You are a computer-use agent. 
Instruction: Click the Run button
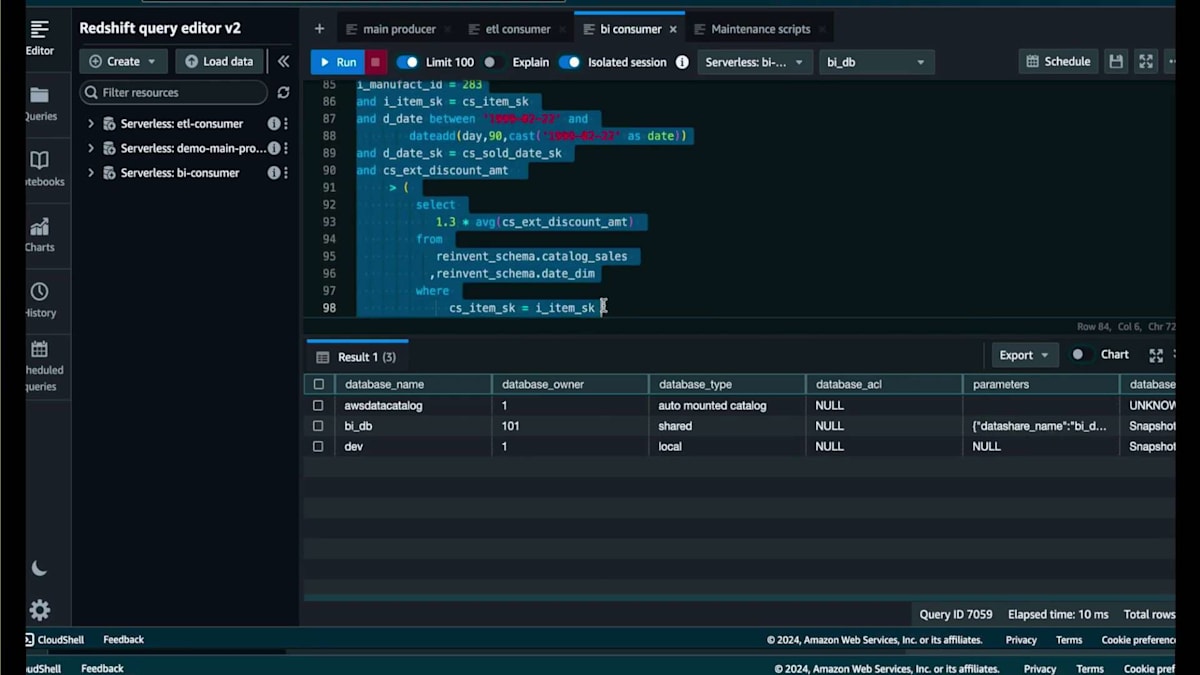tap(337, 62)
